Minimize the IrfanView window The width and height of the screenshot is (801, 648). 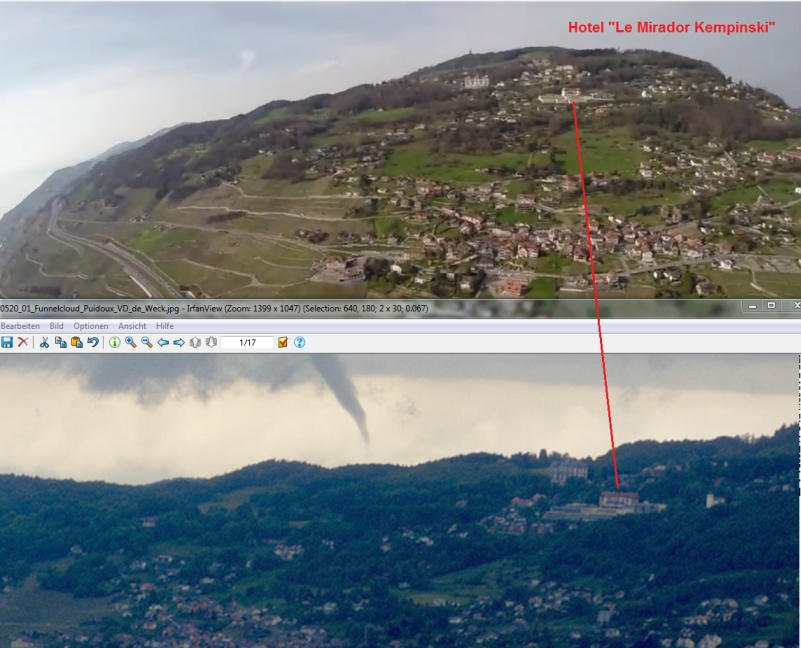(x=752, y=306)
